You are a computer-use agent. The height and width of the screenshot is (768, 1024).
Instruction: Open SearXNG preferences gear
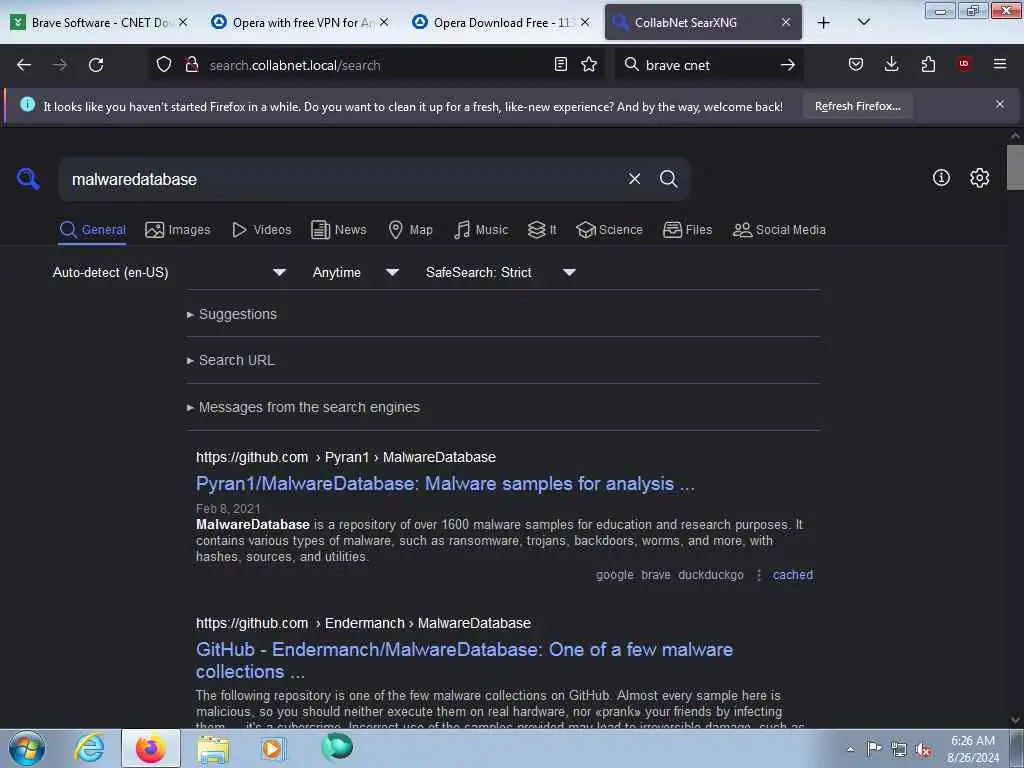979,178
